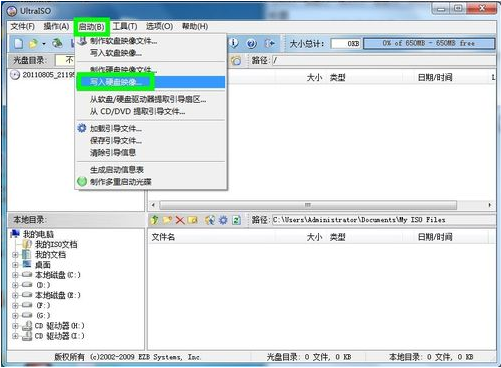Click the green 制作多重启动光碟 icon
501x368 pixels.
pyautogui.click(x=82, y=182)
